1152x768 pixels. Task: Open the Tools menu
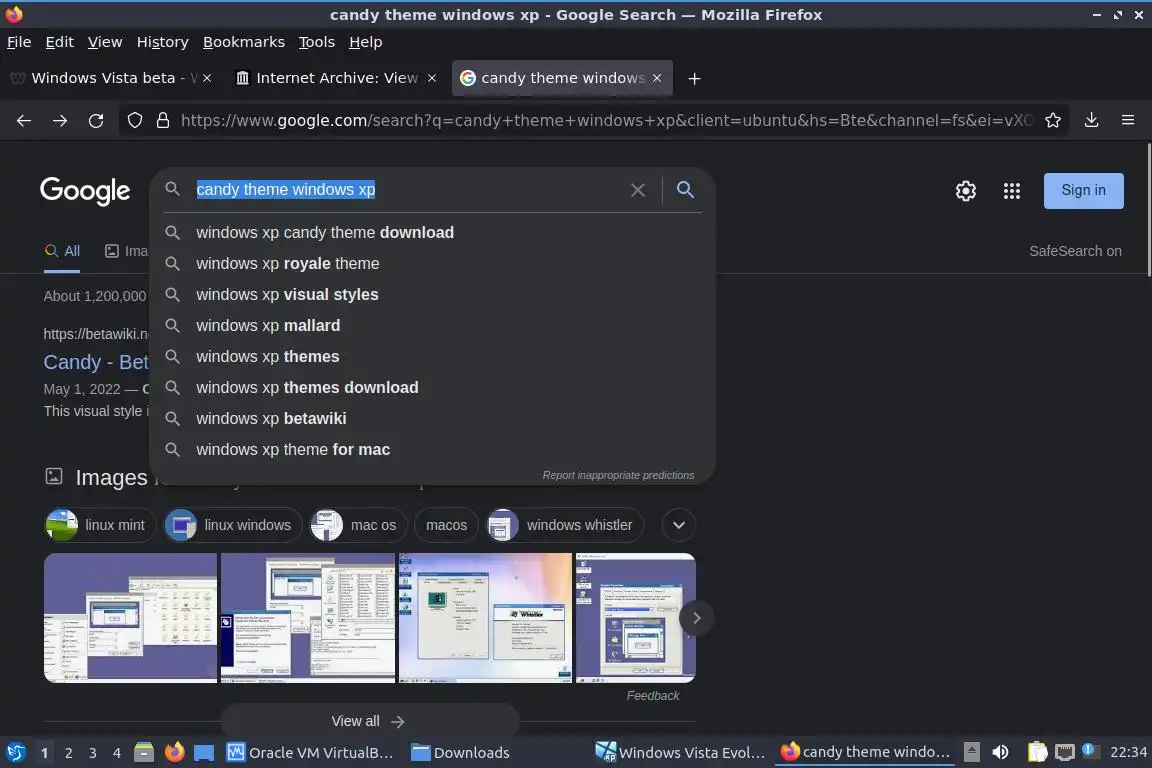(317, 42)
